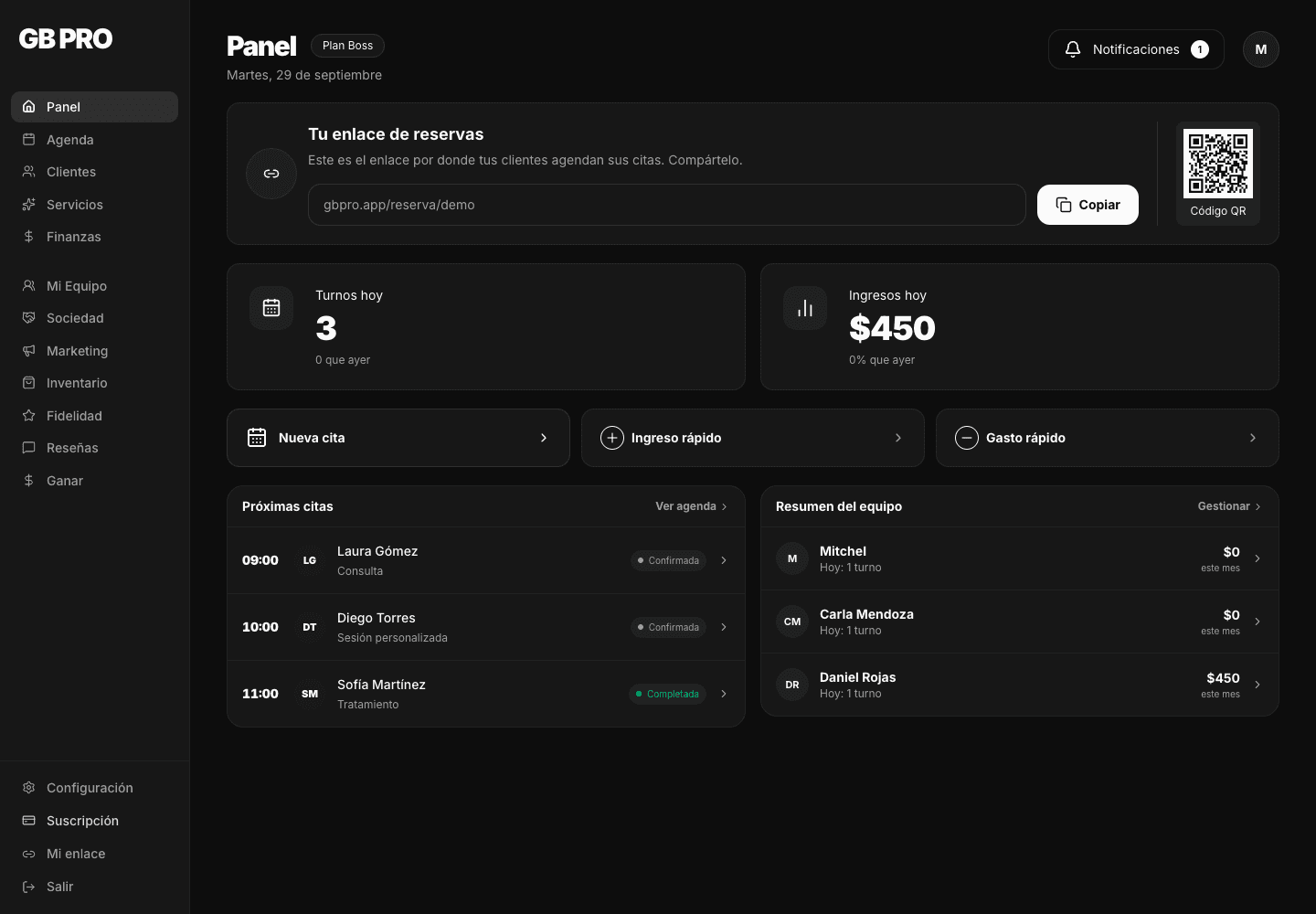Open the M user avatar menu

point(1261,49)
